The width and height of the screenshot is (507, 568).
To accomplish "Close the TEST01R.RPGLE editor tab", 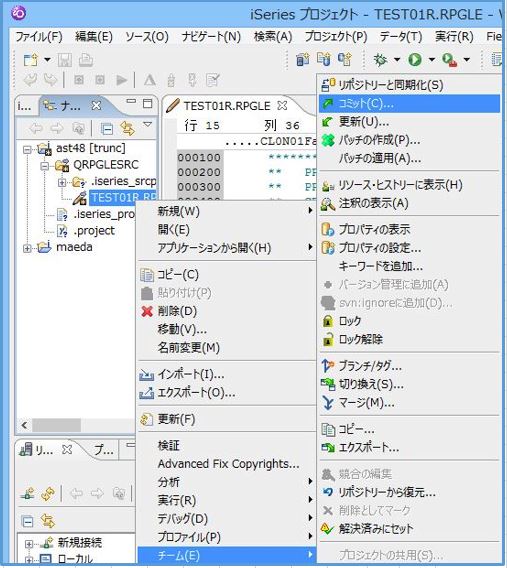I will [x=282, y=105].
